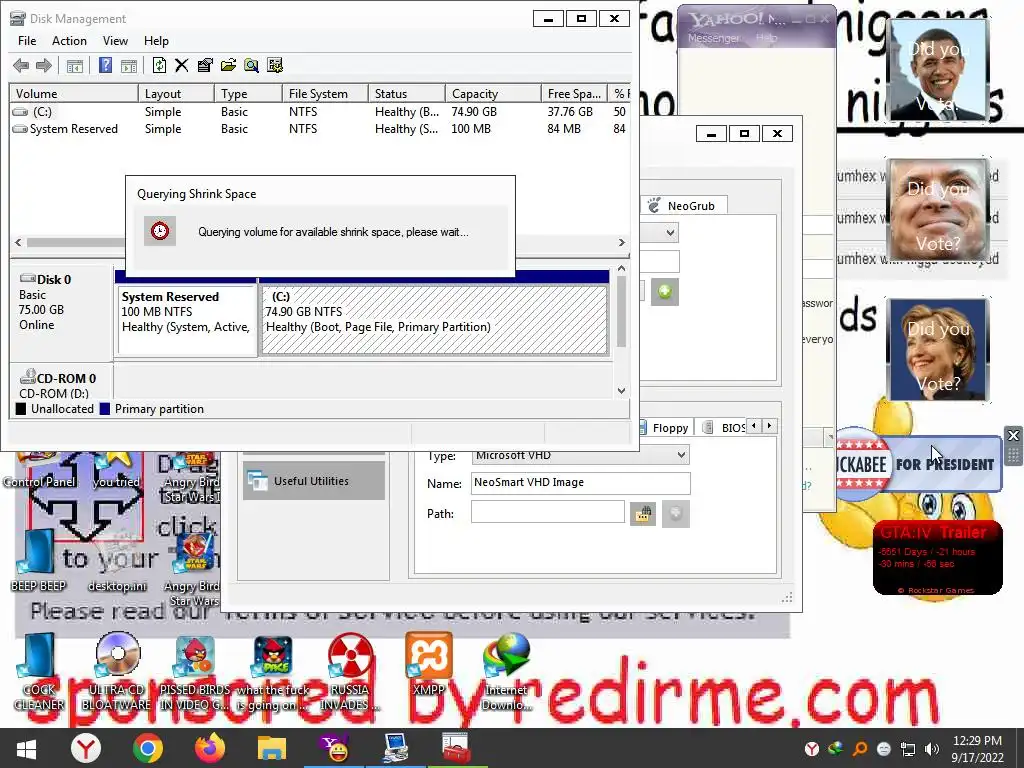
Task: Click the EasyBCD toolbox taskbar icon
Action: [x=455, y=748]
